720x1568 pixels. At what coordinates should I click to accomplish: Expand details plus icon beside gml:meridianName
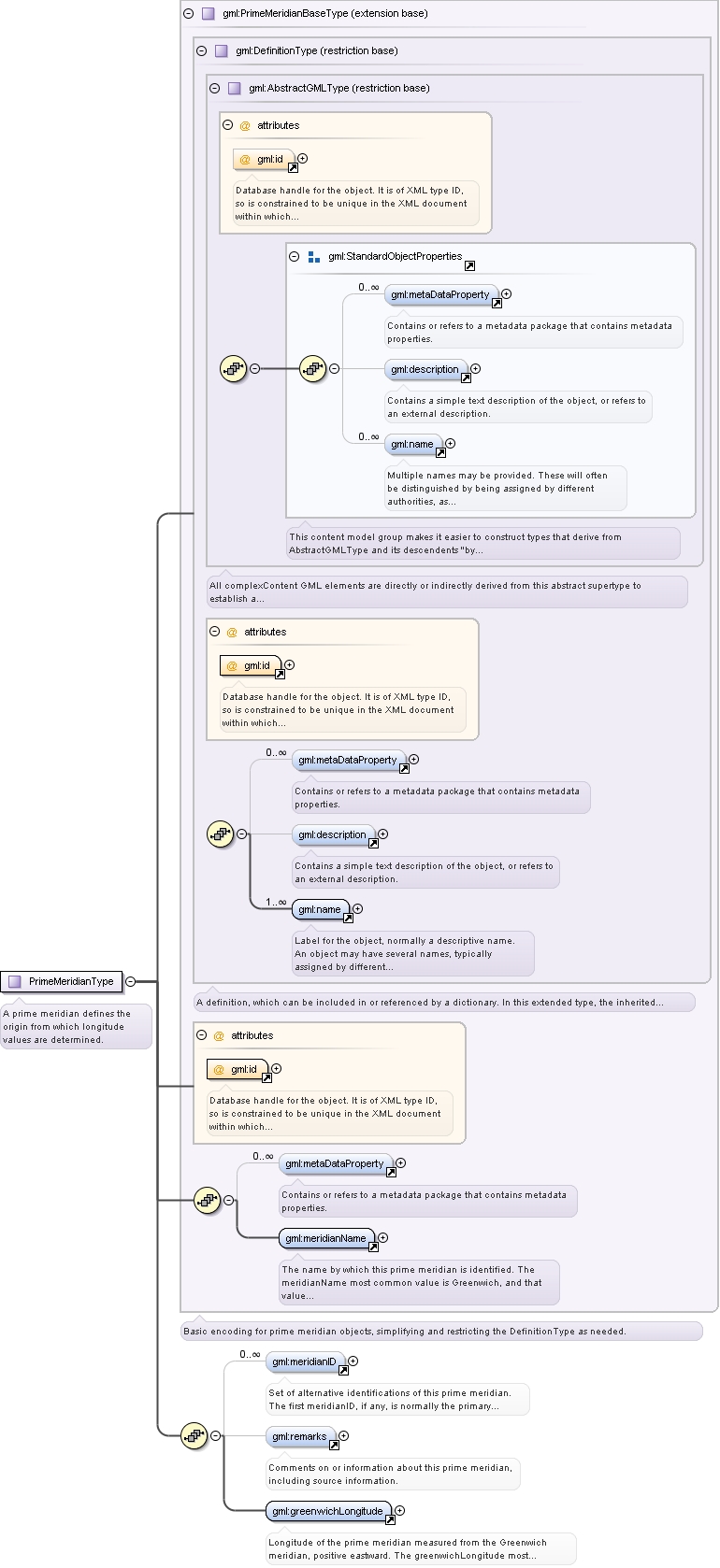[x=382, y=1237]
